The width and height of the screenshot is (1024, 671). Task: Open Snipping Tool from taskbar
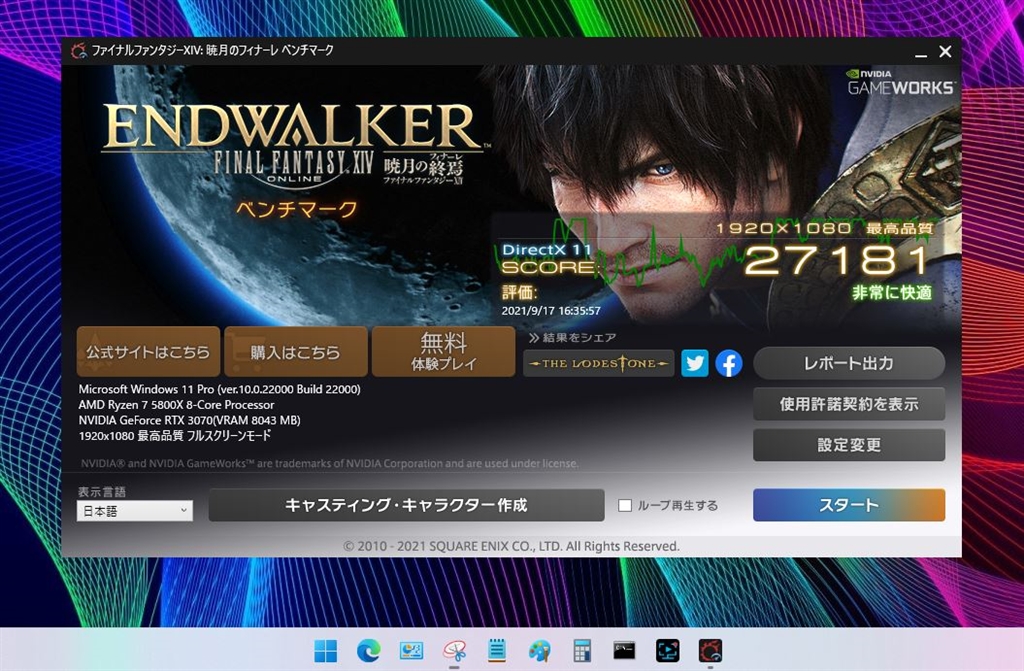[x=454, y=651]
